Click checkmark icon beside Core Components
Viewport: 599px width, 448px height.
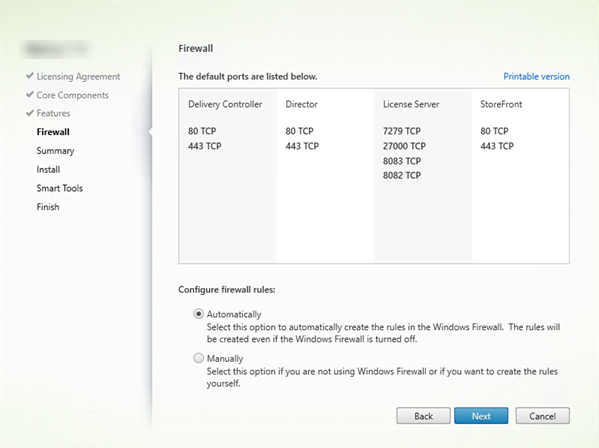[x=30, y=94]
